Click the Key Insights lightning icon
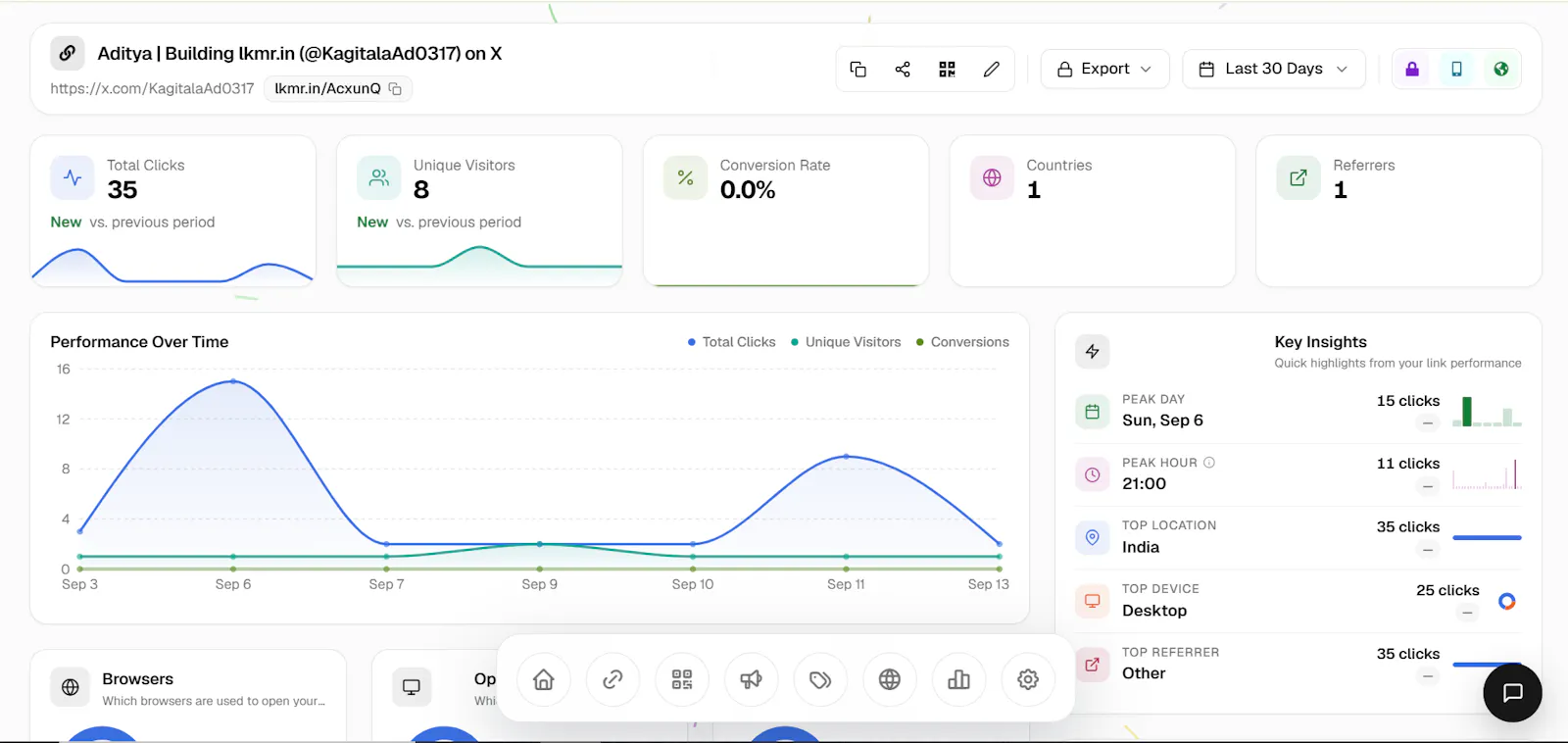Screen dimensions: 1568x743 [x=1092, y=352]
